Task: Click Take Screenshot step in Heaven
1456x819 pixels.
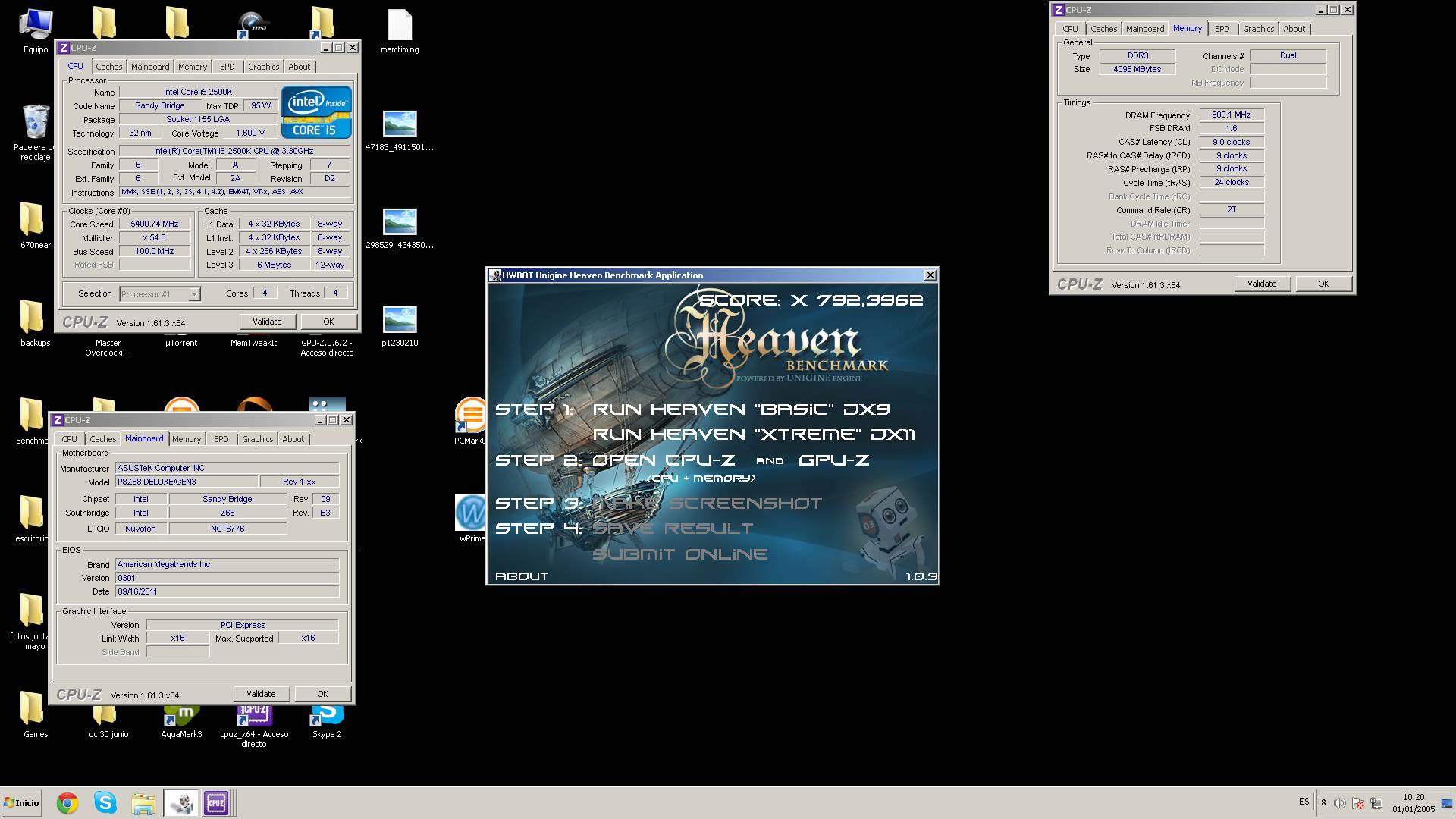Action: (708, 504)
